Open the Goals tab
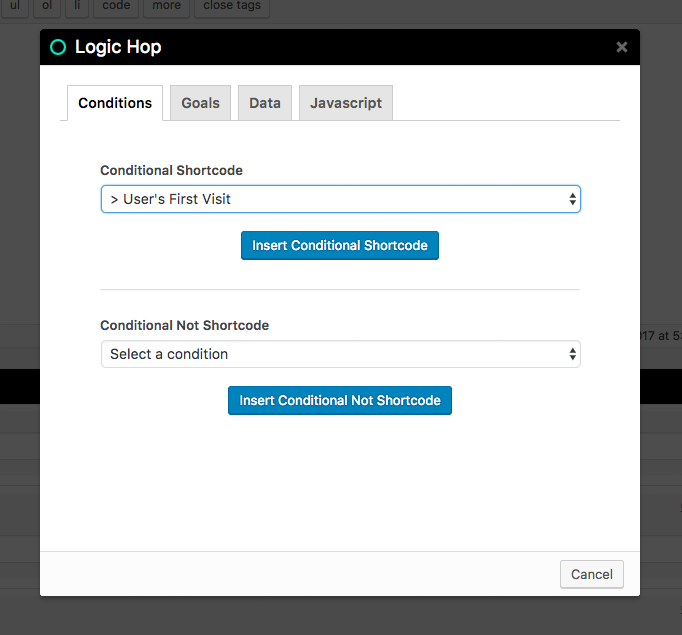This screenshot has width=682, height=635. 201,103
